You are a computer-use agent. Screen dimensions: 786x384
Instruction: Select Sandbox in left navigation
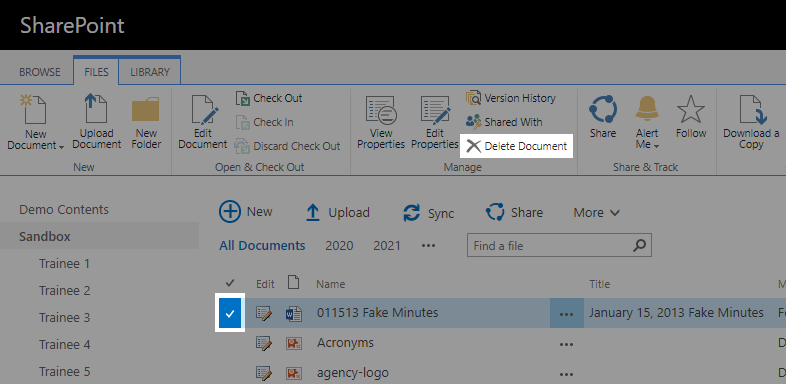click(45, 237)
